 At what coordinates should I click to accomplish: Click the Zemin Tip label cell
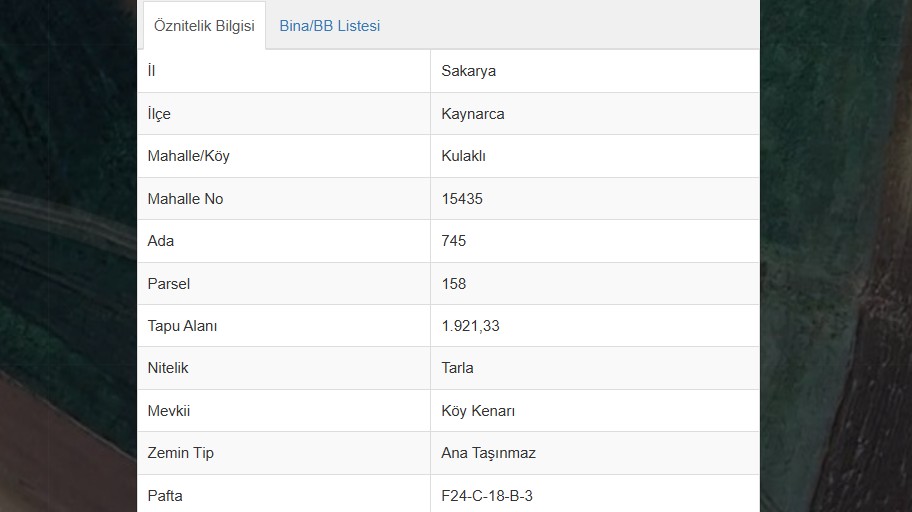click(x=284, y=453)
